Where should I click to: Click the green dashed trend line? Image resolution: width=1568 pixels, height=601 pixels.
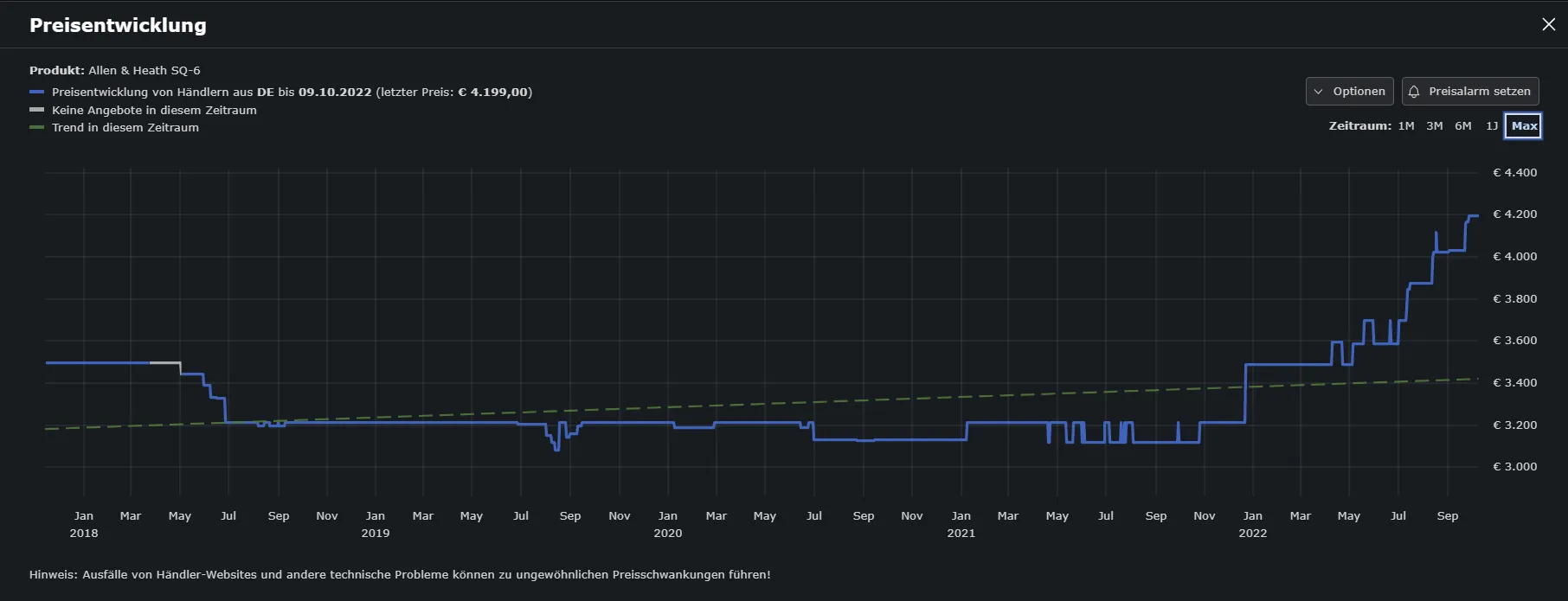[x=762, y=404]
